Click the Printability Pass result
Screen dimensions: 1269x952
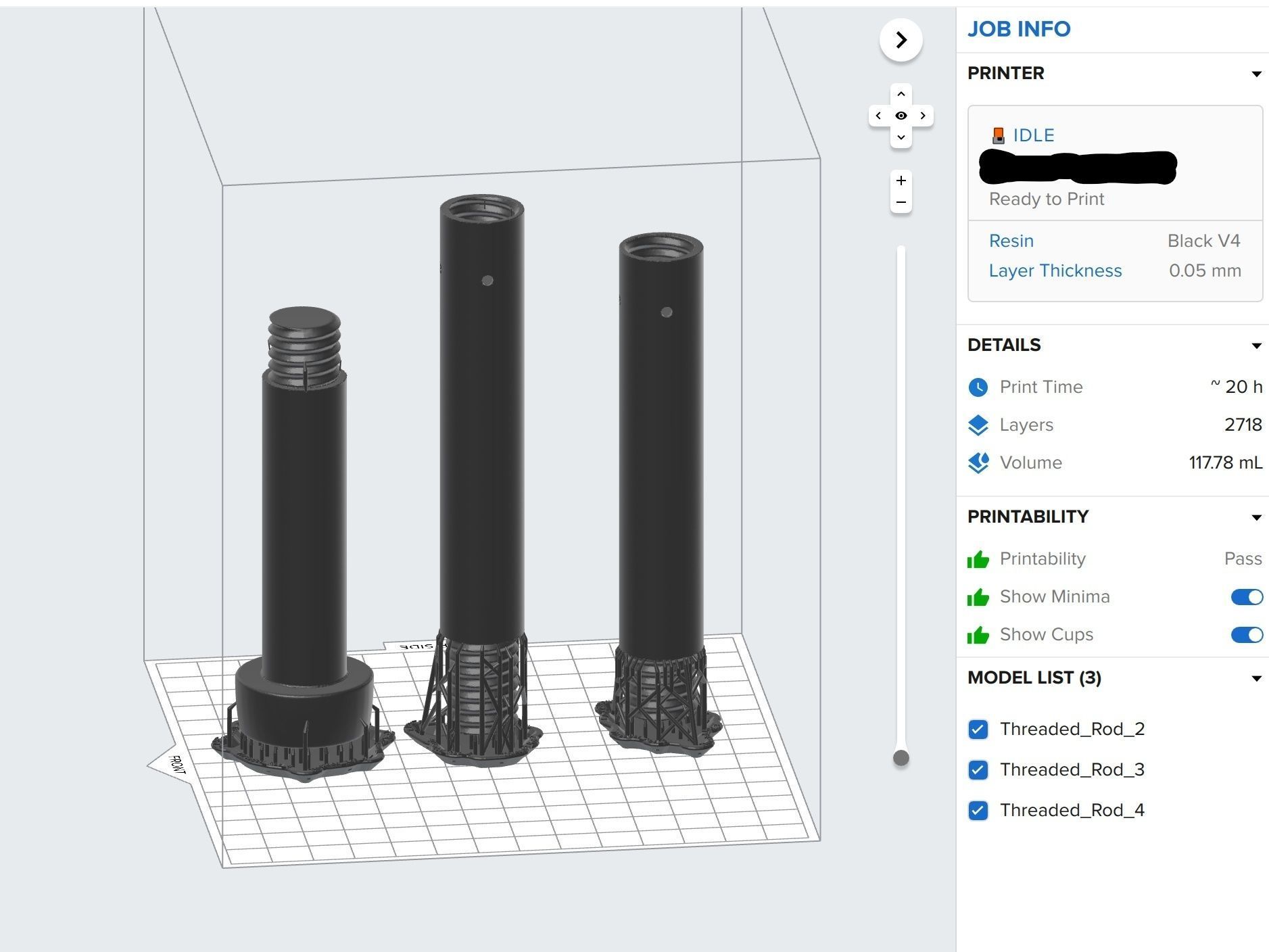[x=1243, y=558]
